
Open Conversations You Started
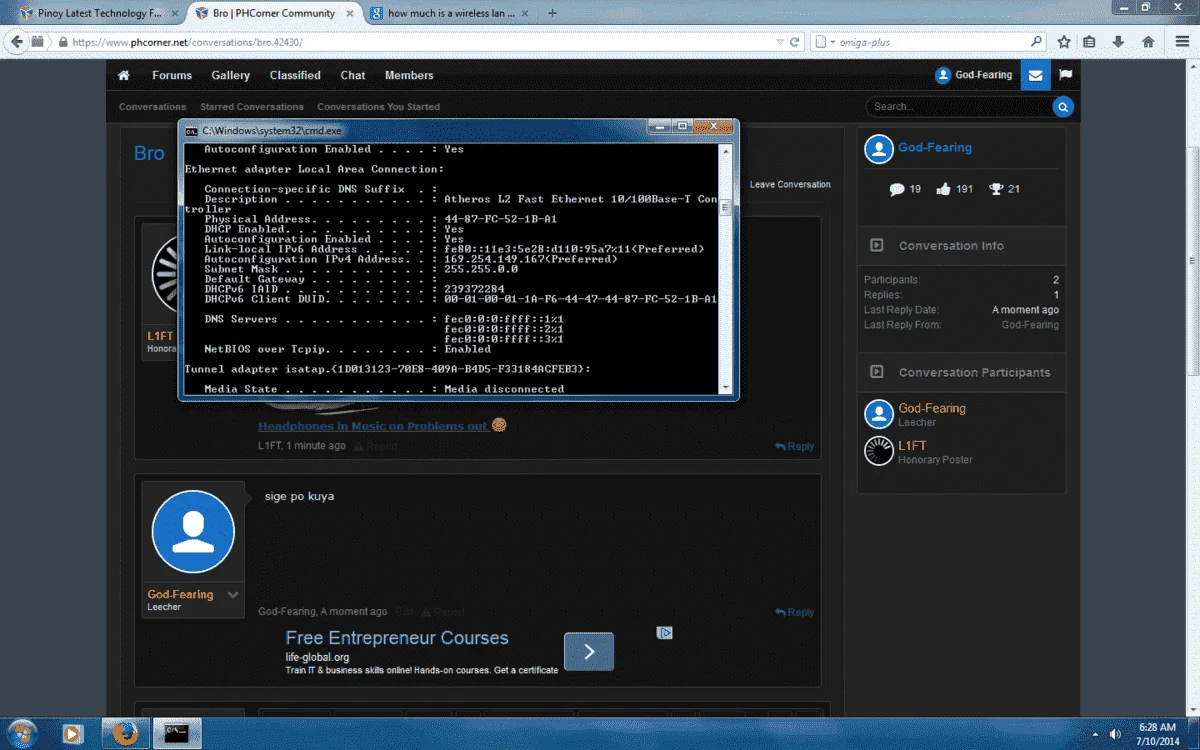(378, 107)
